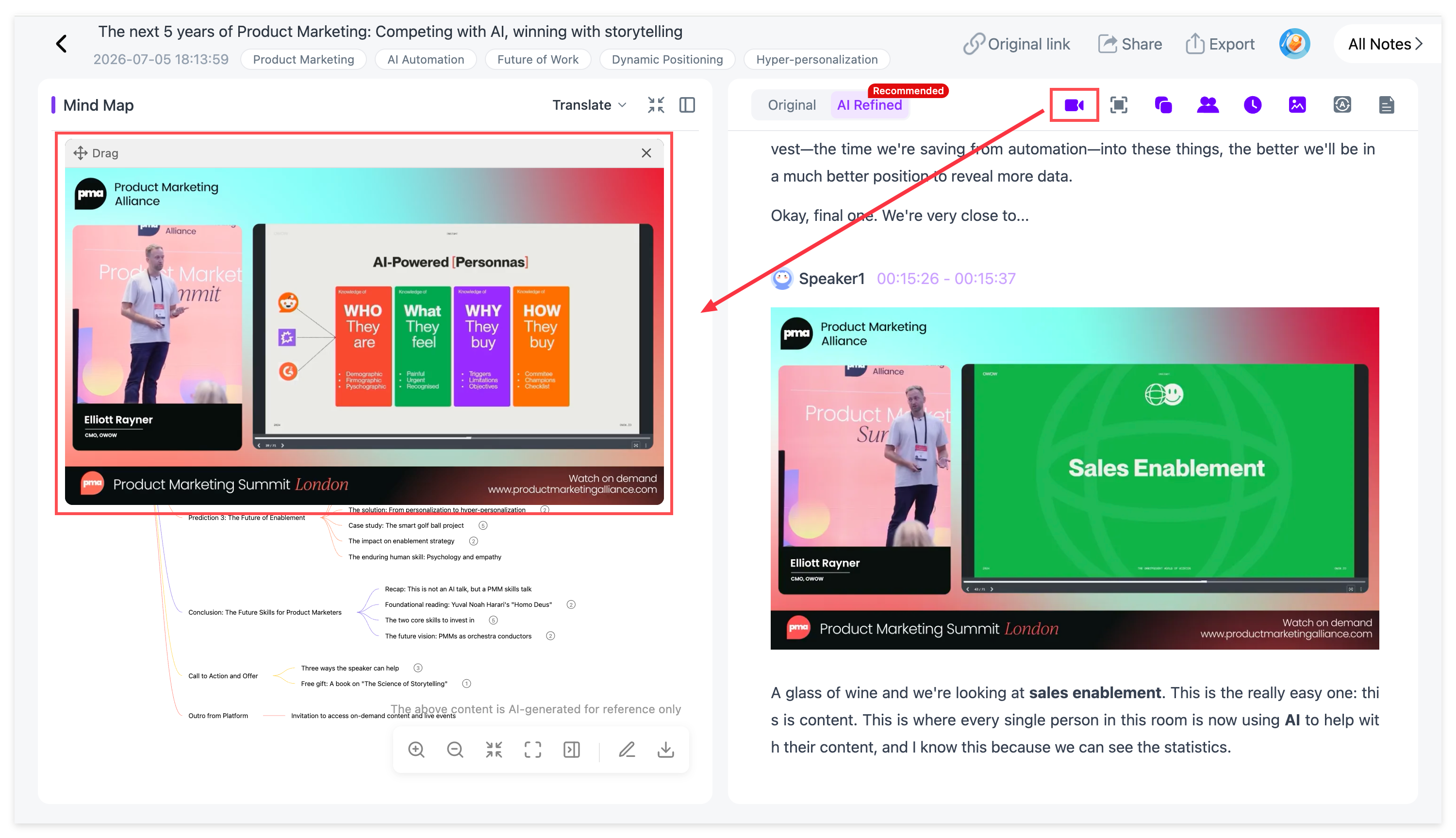This screenshot has height=838, width=1456.
Task: Click the circled A icon in the transcript toolbar
Action: click(1342, 105)
